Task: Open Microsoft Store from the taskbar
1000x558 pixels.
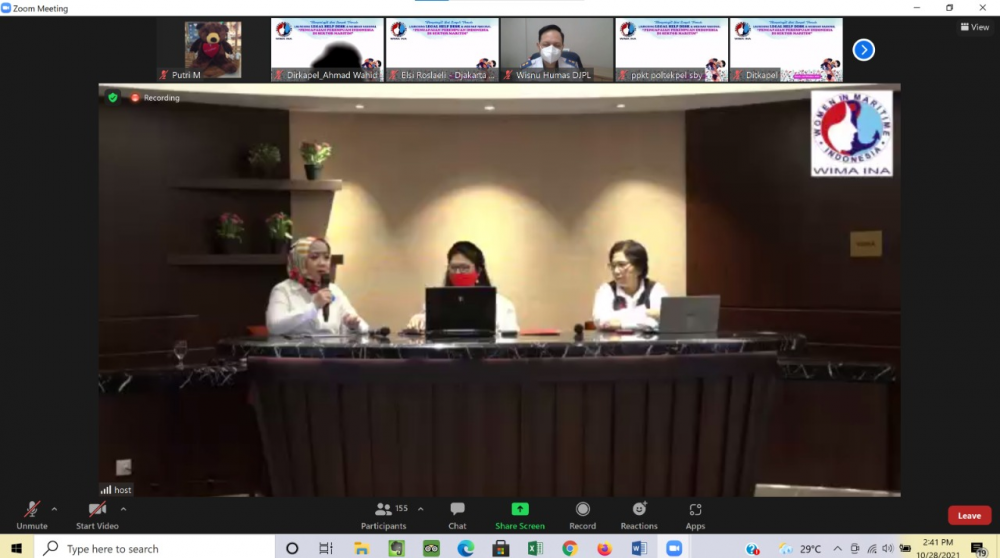Action: pyautogui.click(x=501, y=548)
